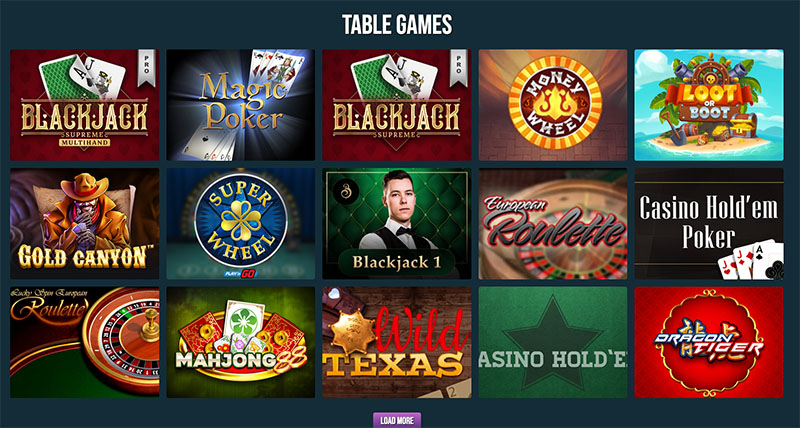Open Blackjack Supreme single-hand game tile
The width and height of the screenshot is (800, 428).
tap(397, 105)
